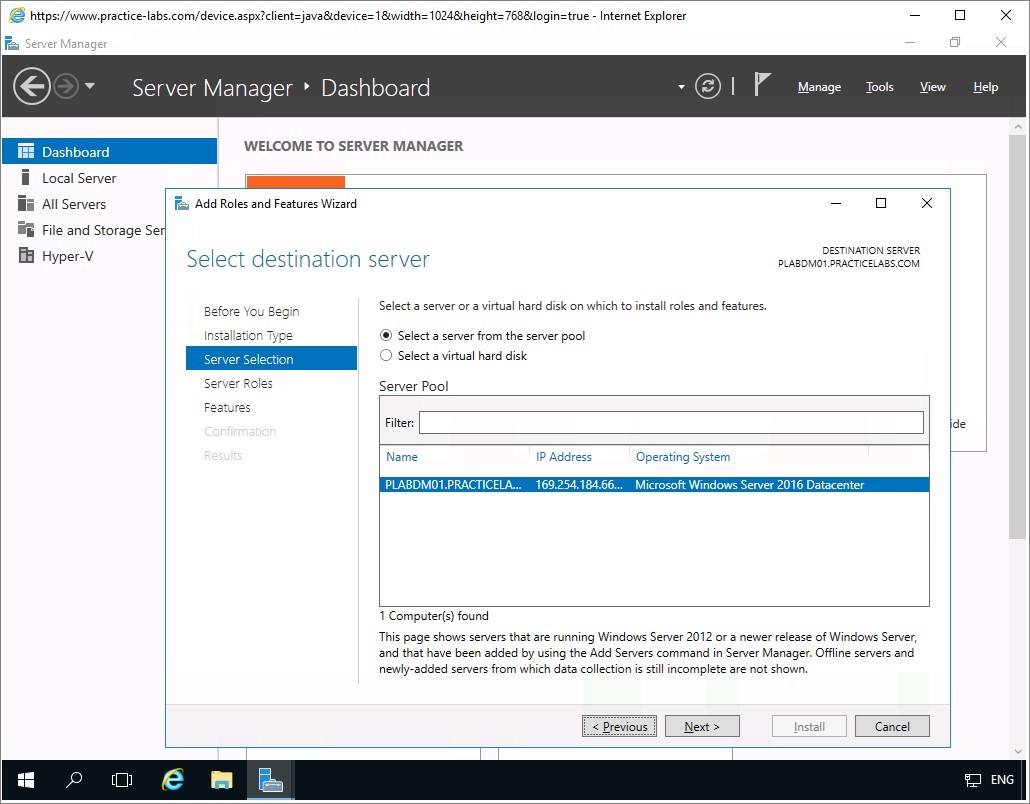1030x804 pixels.
Task: Click Microsoft Windows Server 2016 Datacenter cell
Action: (750, 485)
